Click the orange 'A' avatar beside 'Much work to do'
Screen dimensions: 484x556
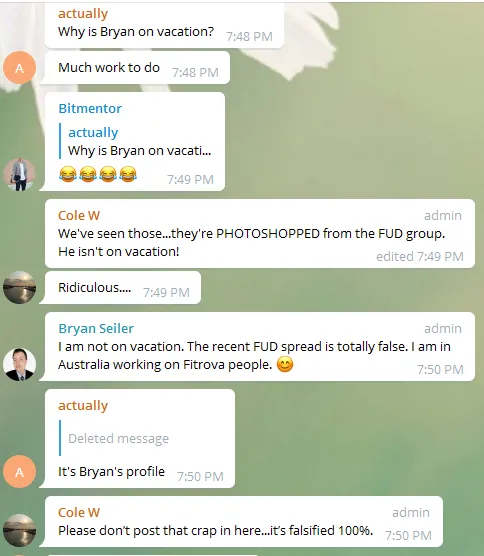[20, 67]
